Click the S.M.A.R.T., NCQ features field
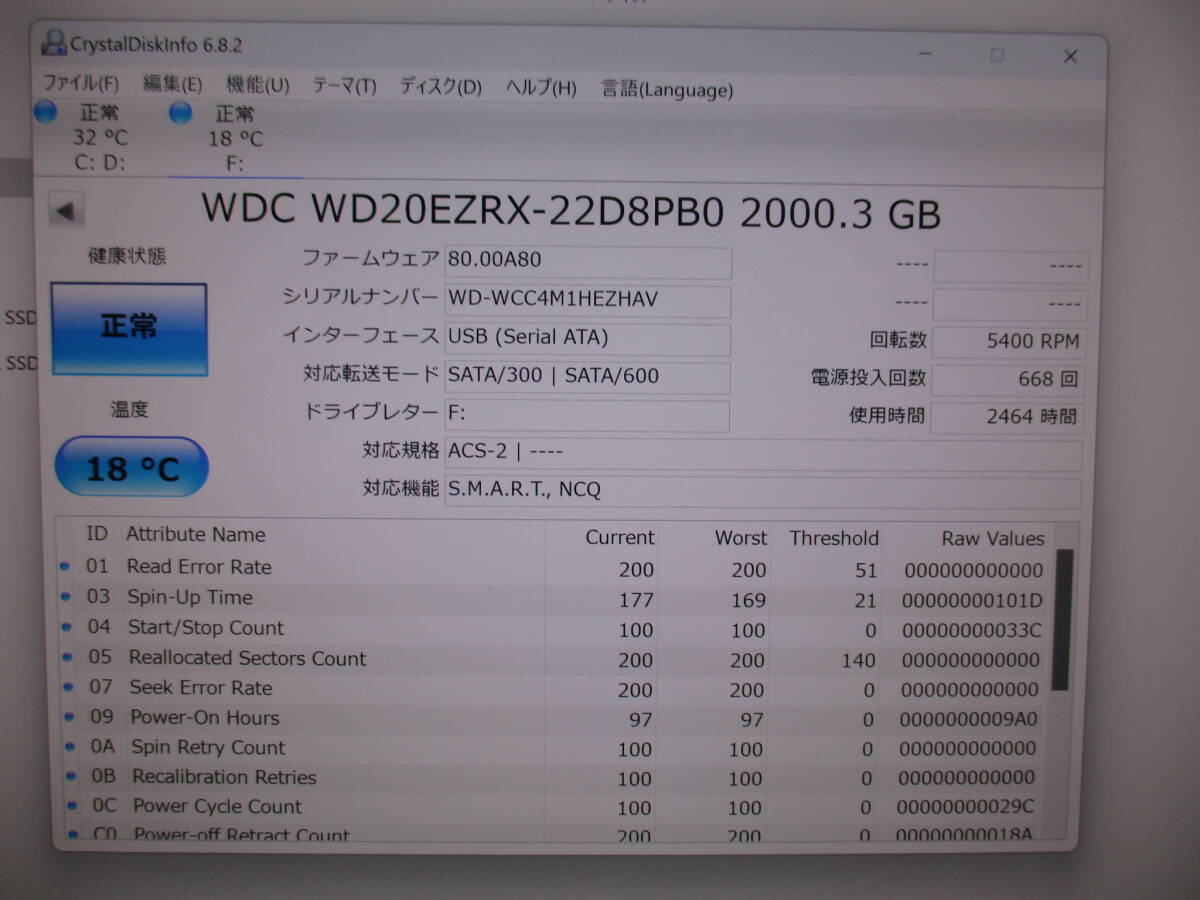Image resolution: width=1200 pixels, height=900 pixels. [x=763, y=491]
